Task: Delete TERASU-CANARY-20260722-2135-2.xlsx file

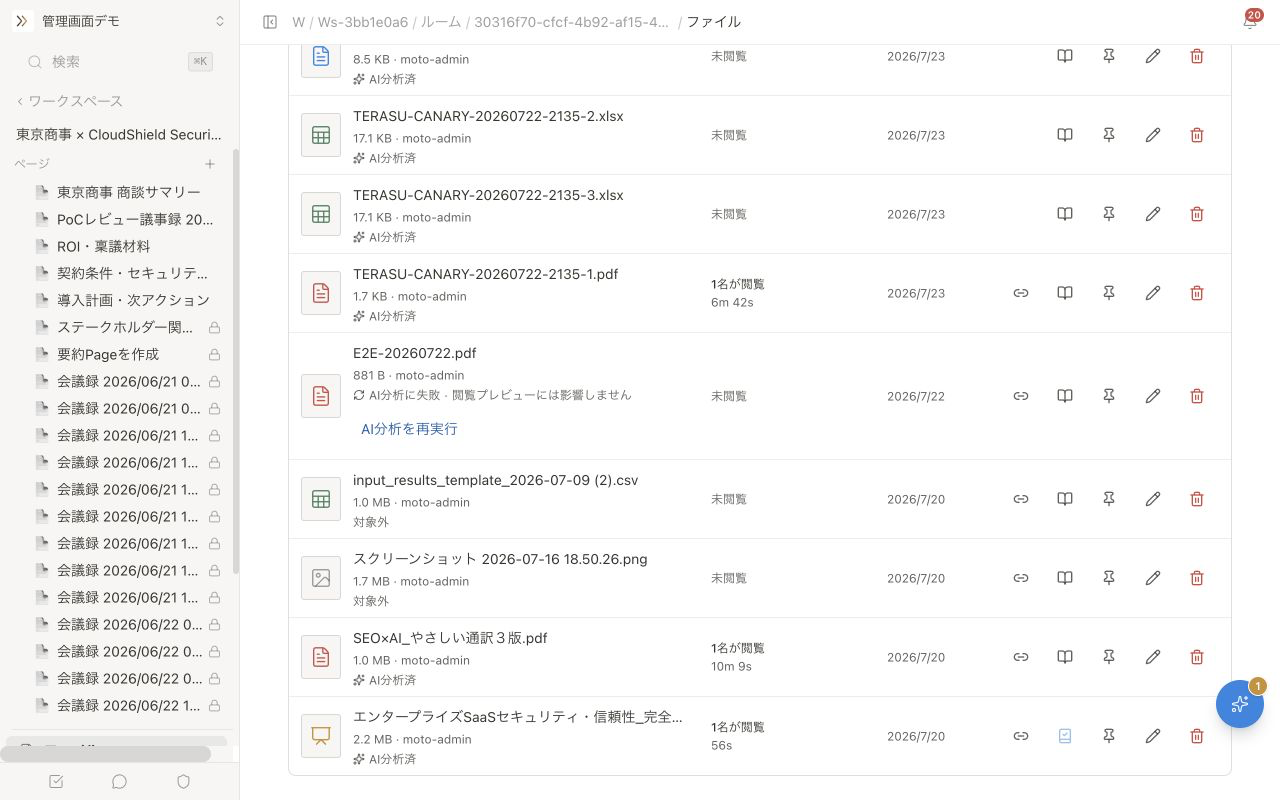Action: tap(1197, 135)
